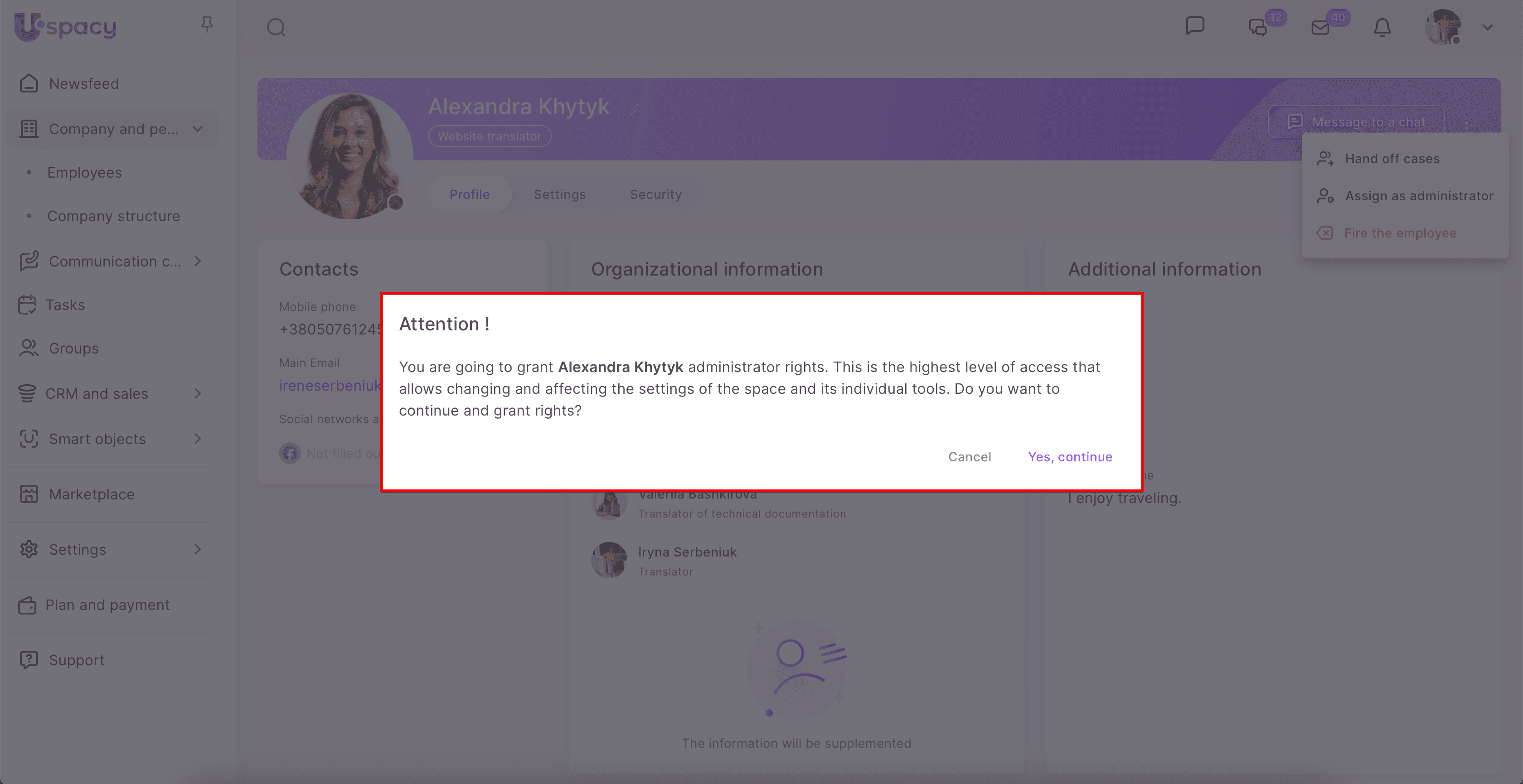
Task: Open Iryna Serbeniuk's profile photo
Action: pos(609,559)
